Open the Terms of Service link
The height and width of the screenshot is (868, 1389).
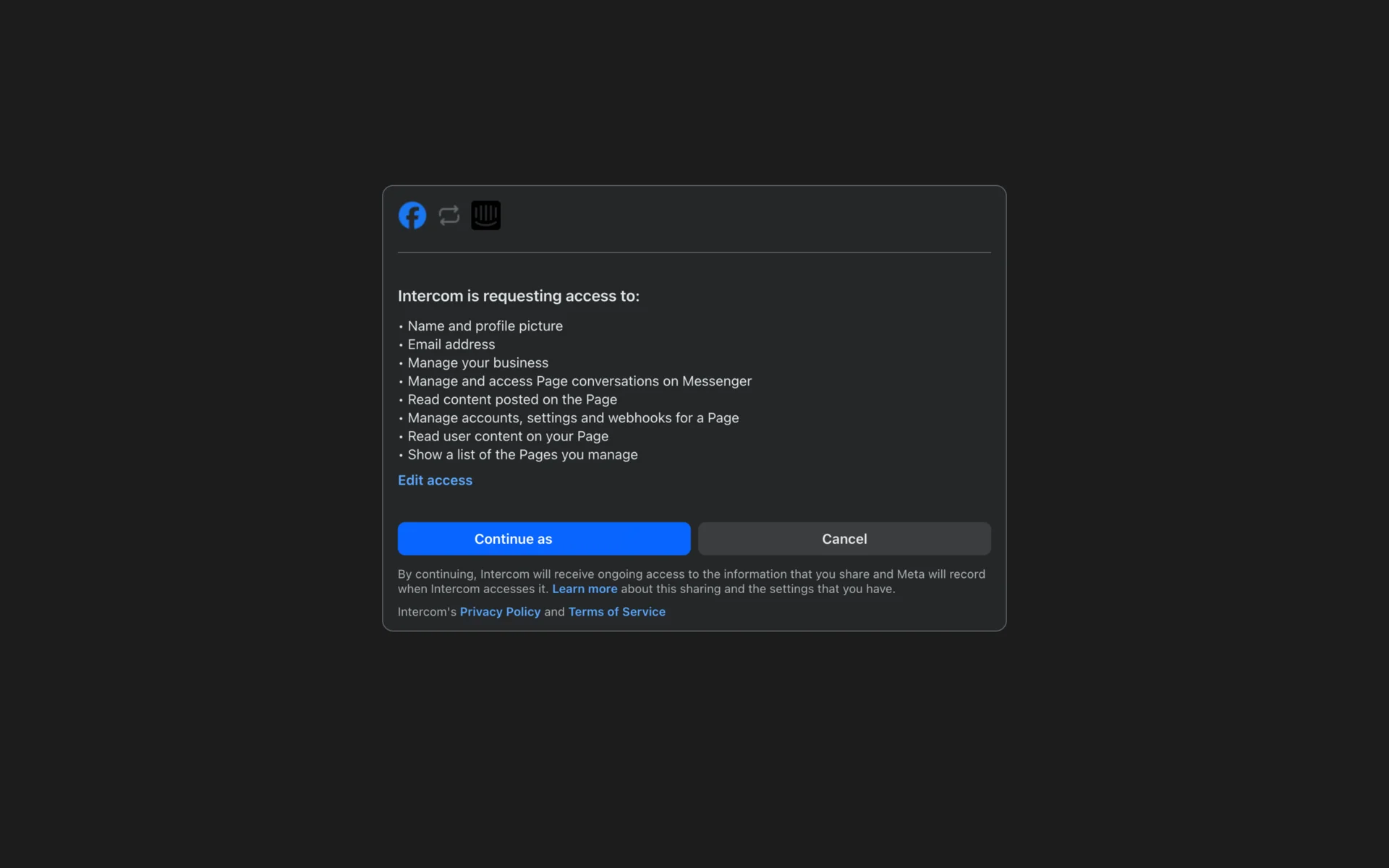click(616, 612)
